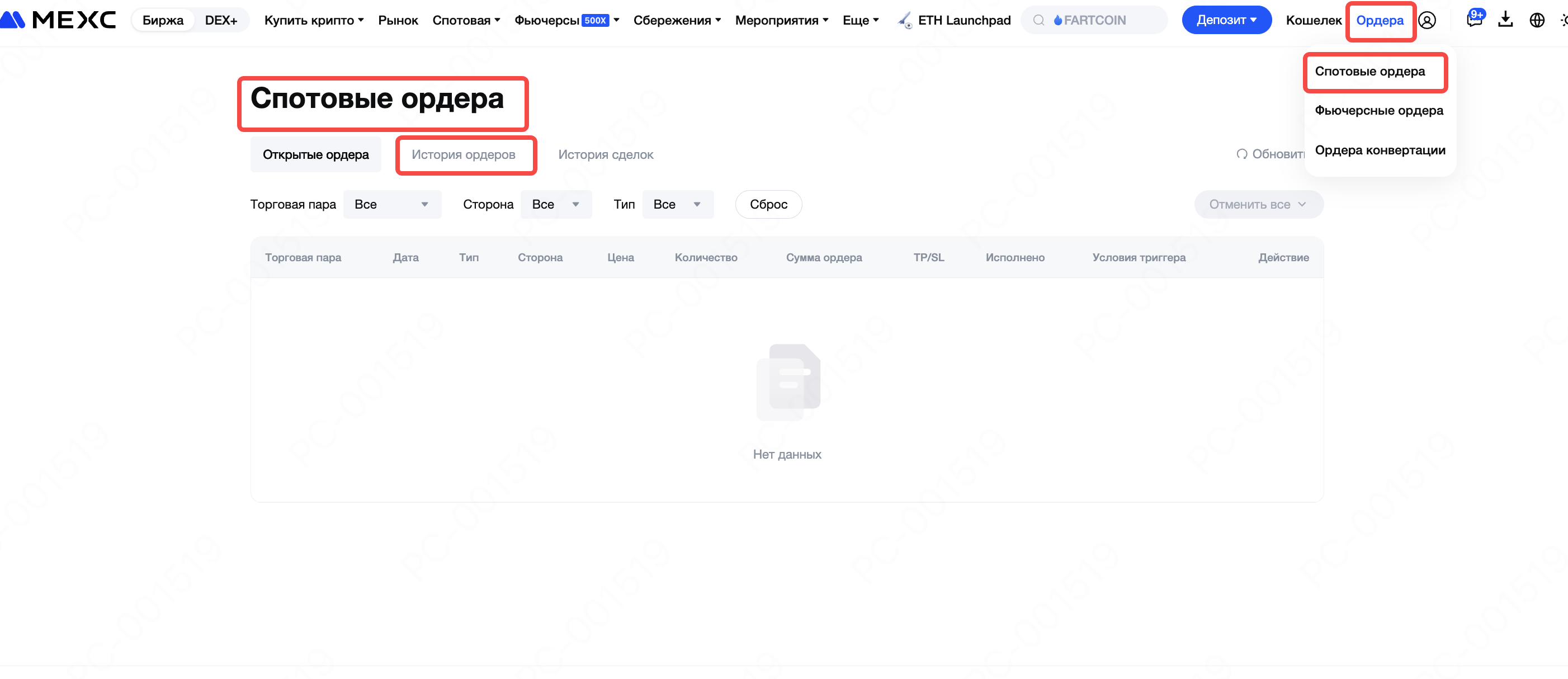Open the user profile icon
This screenshot has width=1568, height=679.
click(x=1427, y=20)
